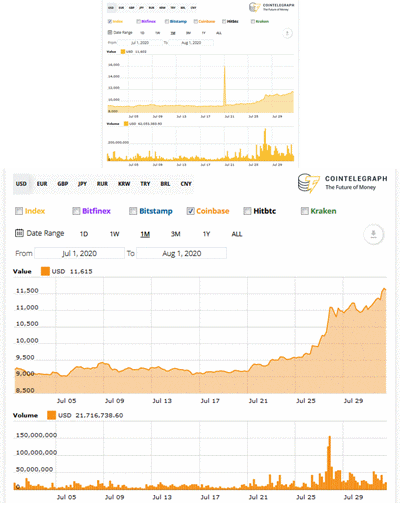The width and height of the screenshot is (400, 505).
Task: Enable the Index checkbox in the large chart
Action: pyautogui.click(x=19, y=211)
